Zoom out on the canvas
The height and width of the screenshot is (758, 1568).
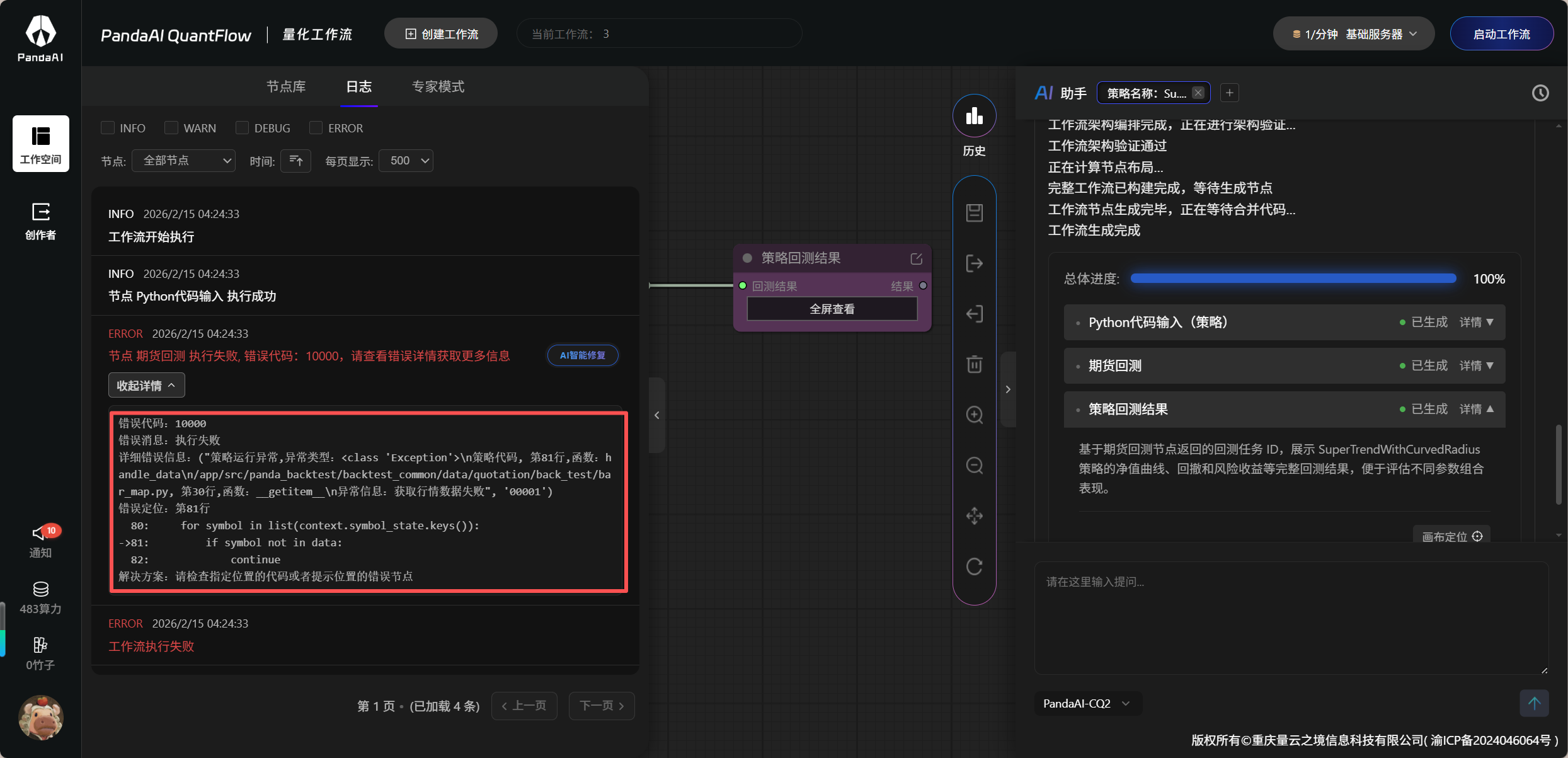point(974,465)
